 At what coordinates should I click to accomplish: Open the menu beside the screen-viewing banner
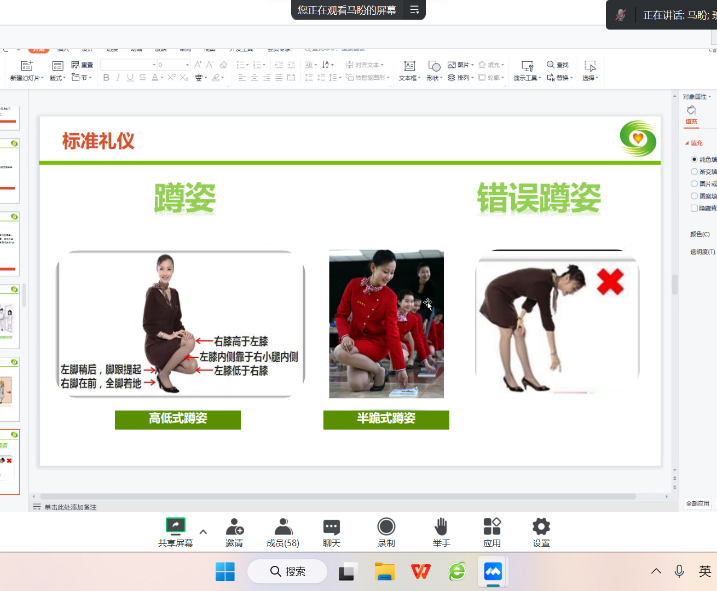tap(415, 10)
